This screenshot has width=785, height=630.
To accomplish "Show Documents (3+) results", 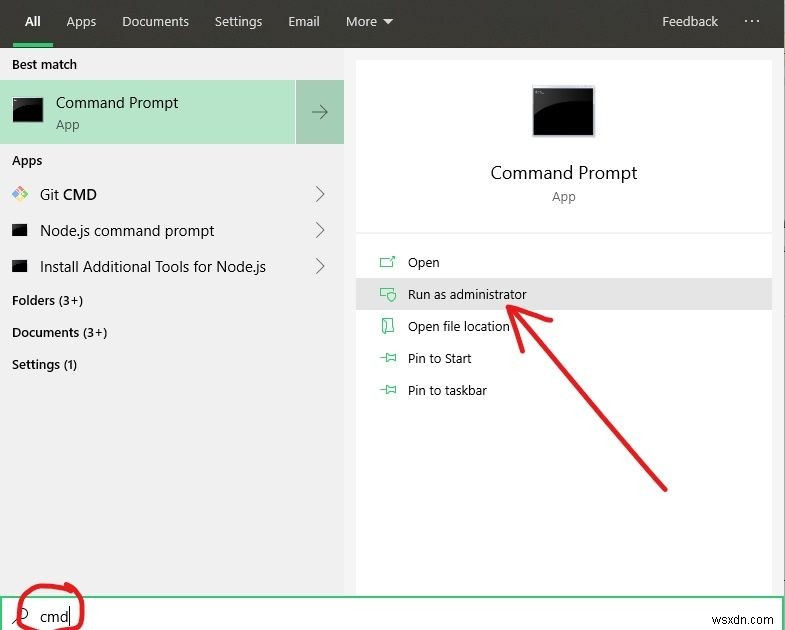I will pyautogui.click(x=60, y=333).
